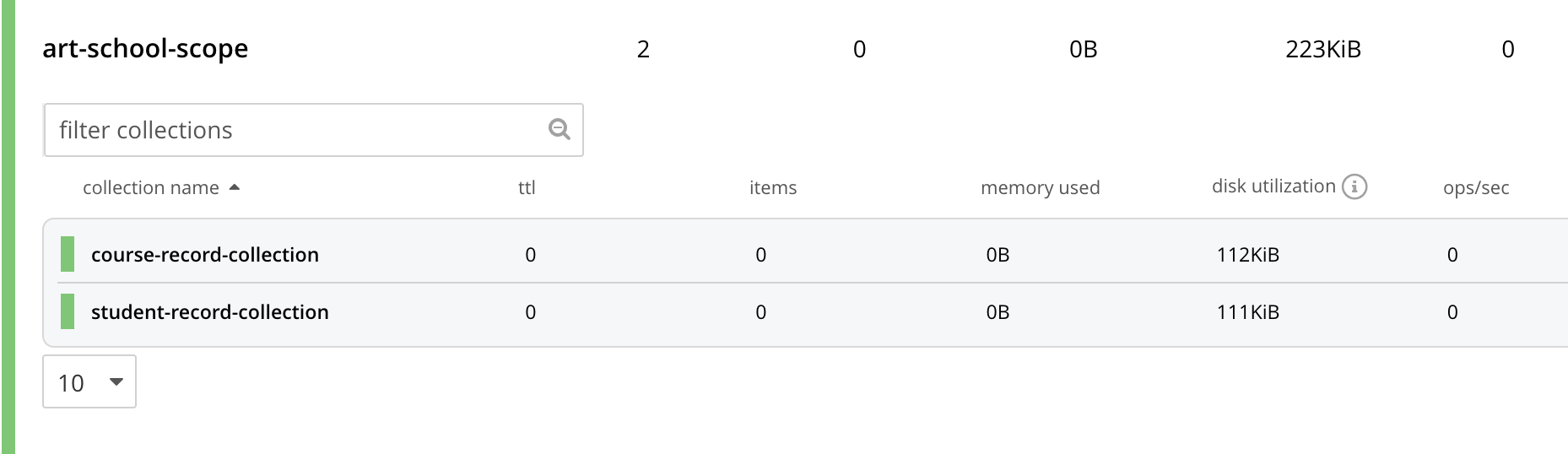This screenshot has width=1568, height=454.
Task: Type in the filter collections field
Action: [295, 130]
